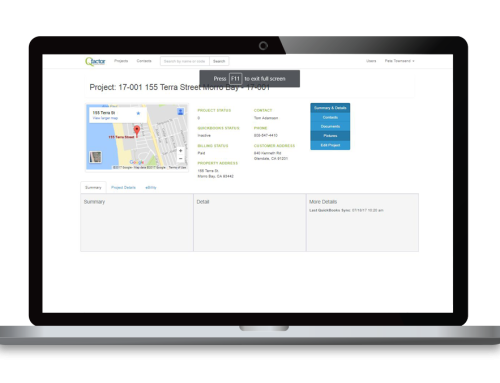This screenshot has height=383, width=500.
Task: Click the contact name Tom Adamson
Action: click(266, 118)
